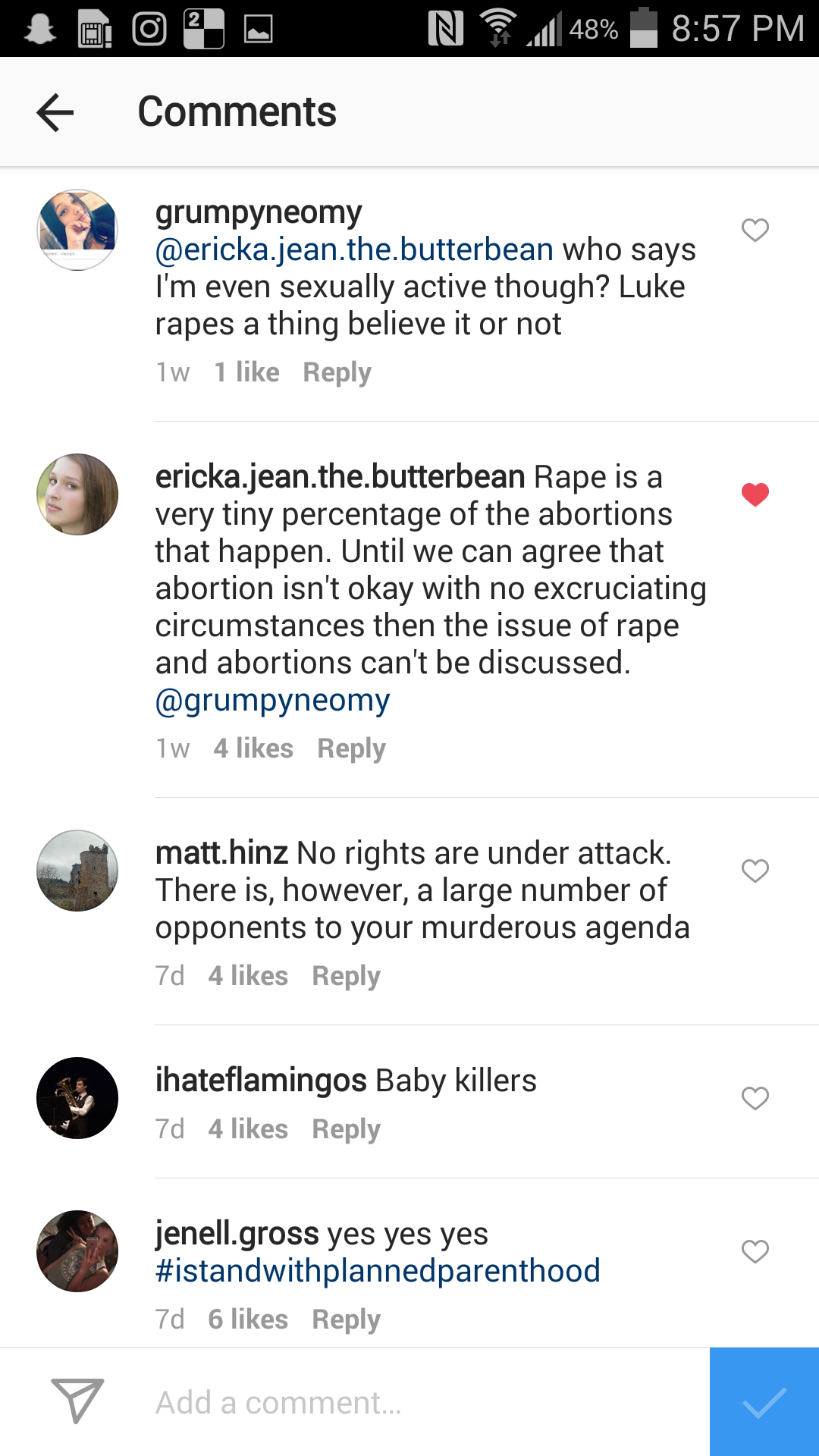The image size is (819, 1456).
Task: Tap the Wi-Fi signal status icon
Action: click(498, 29)
